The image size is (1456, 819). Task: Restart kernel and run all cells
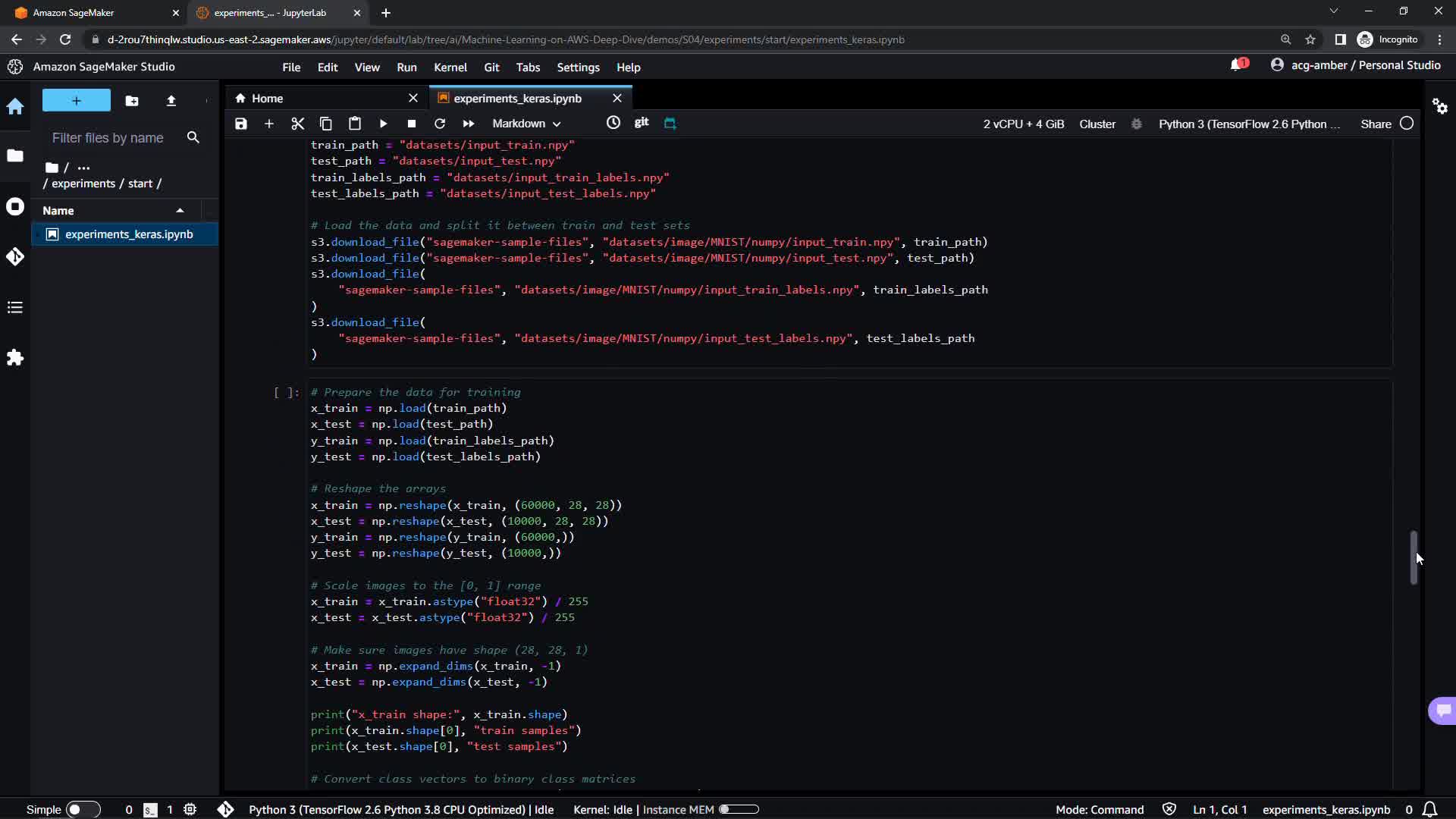468,124
